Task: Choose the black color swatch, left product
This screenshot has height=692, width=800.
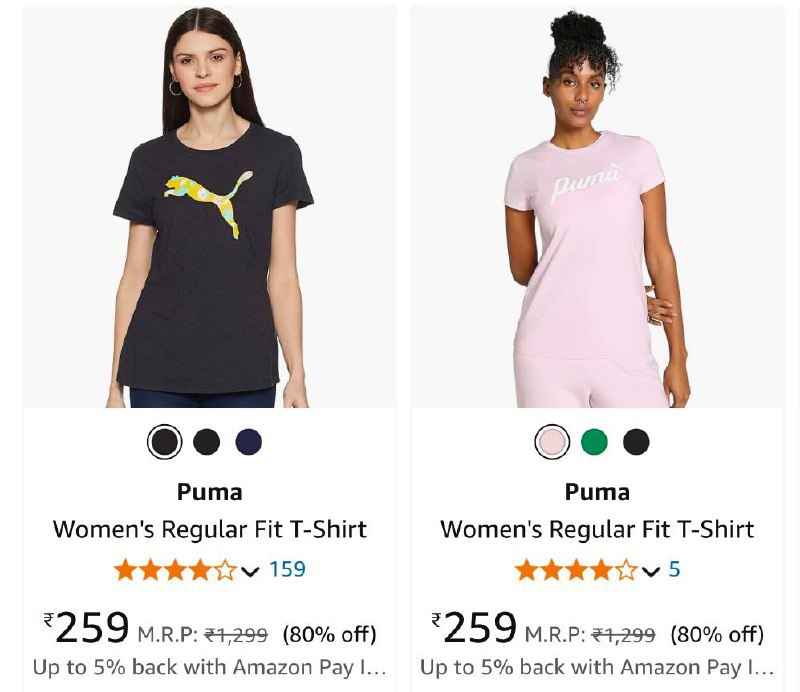Action: pos(207,441)
